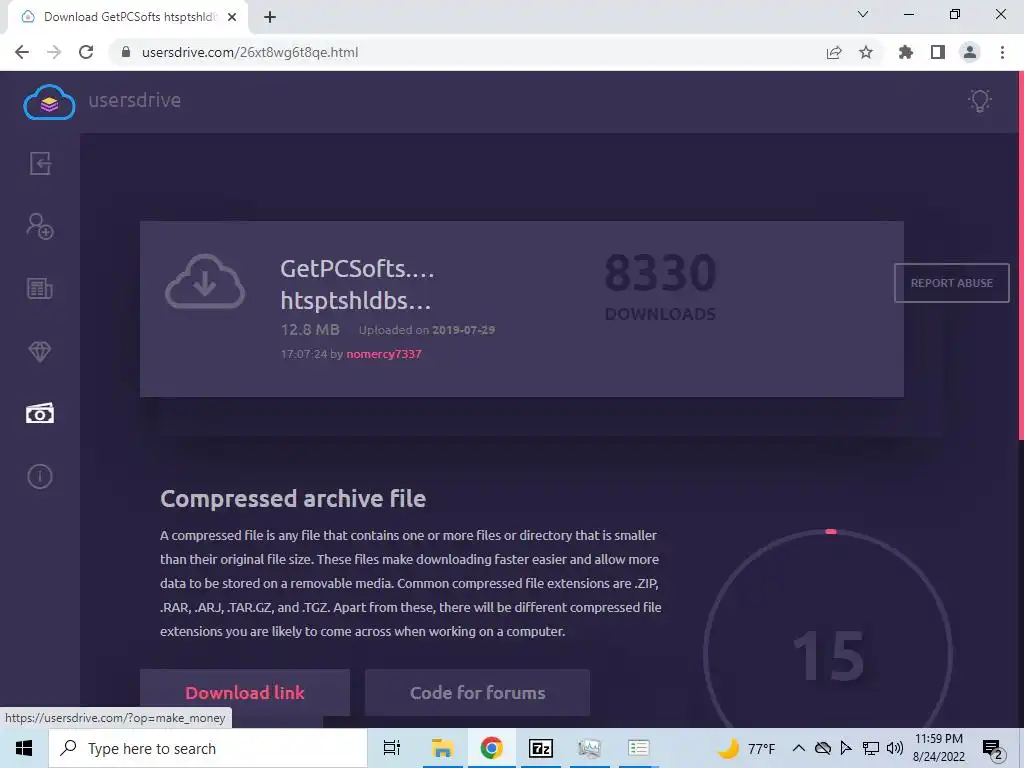This screenshot has width=1024, height=768.
Task: Click the browser back arrow
Action: pos(22,52)
